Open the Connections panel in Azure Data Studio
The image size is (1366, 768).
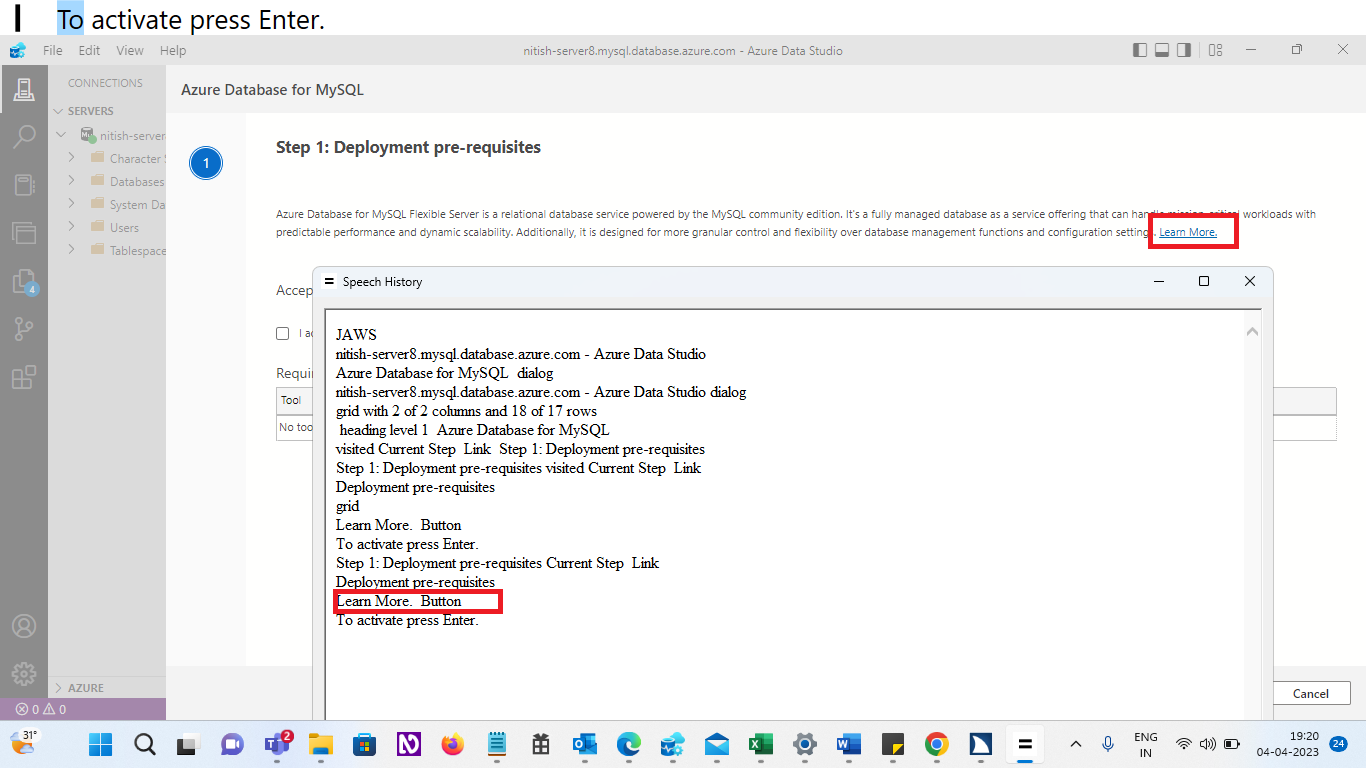point(24,88)
